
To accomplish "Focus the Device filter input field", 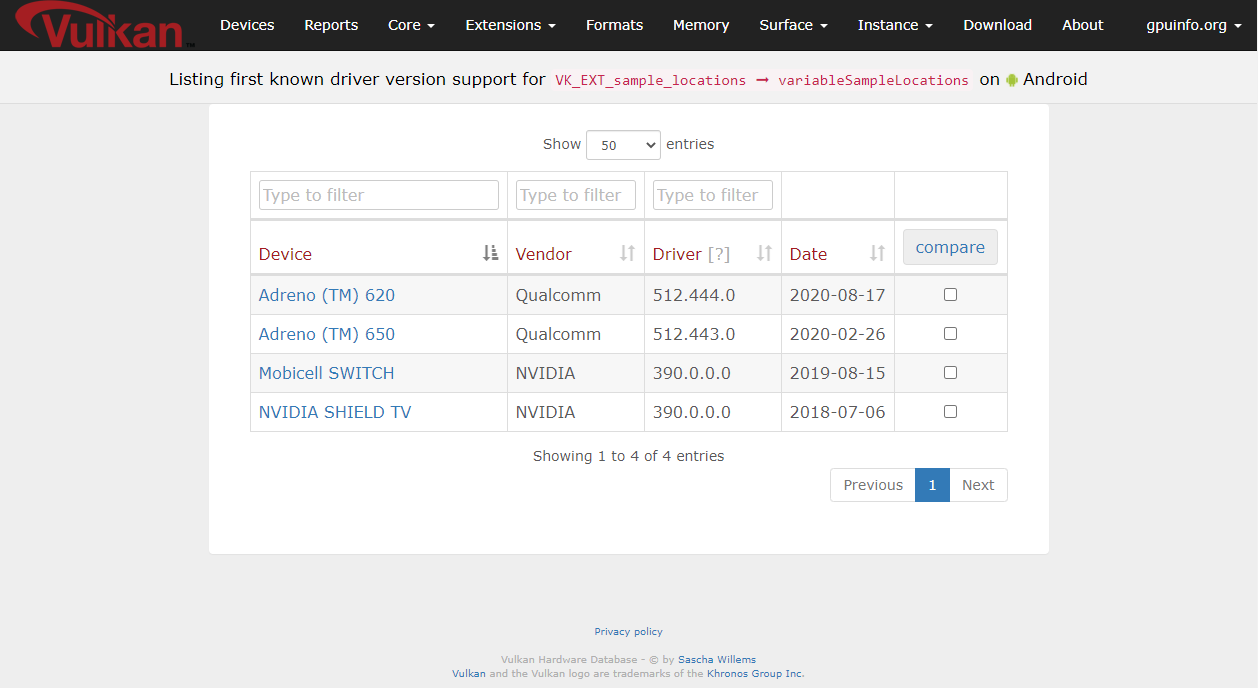I will click(379, 195).
